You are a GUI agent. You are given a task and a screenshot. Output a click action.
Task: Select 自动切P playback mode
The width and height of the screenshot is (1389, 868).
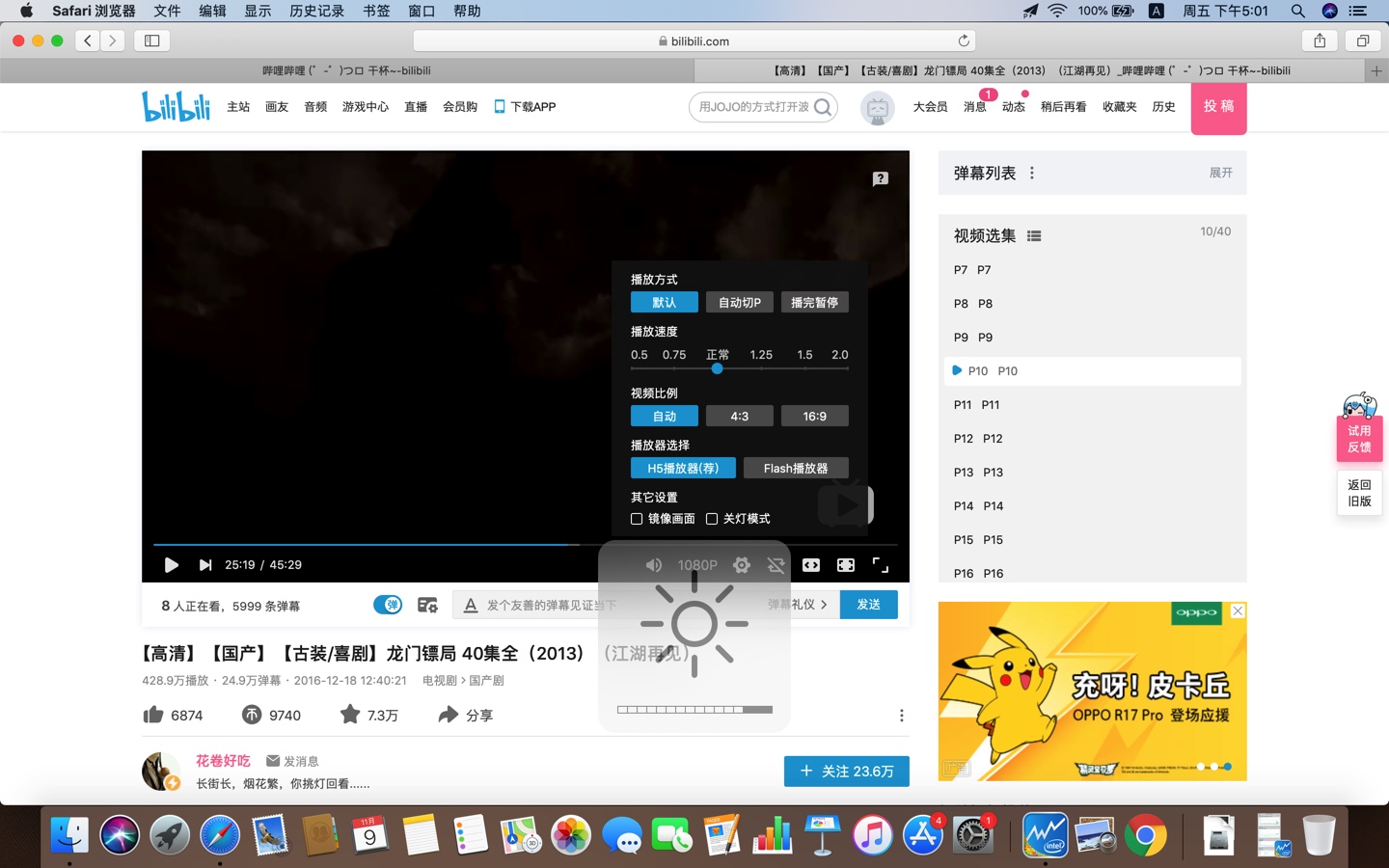(x=740, y=303)
